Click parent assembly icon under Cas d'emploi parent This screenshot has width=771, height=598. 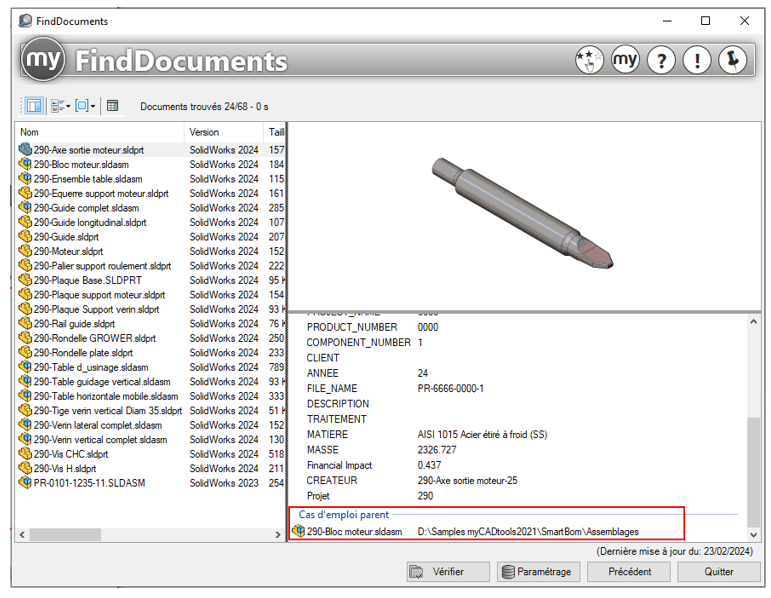tap(298, 531)
